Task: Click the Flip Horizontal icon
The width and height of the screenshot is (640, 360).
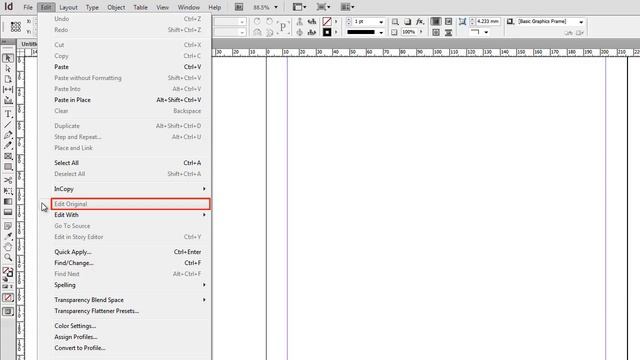Action: click(x=312, y=21)
